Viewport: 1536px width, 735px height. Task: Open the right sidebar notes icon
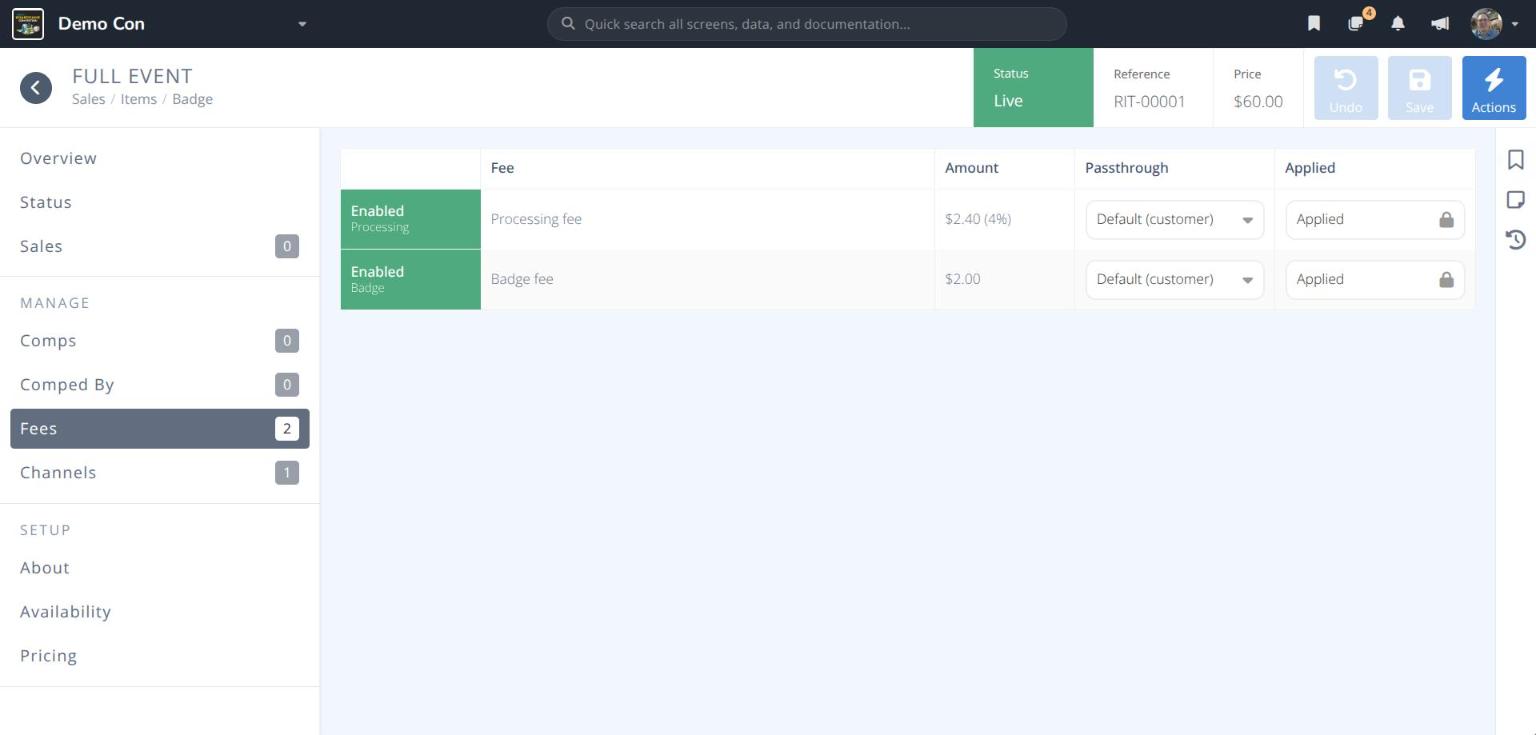coord(1516,200)
